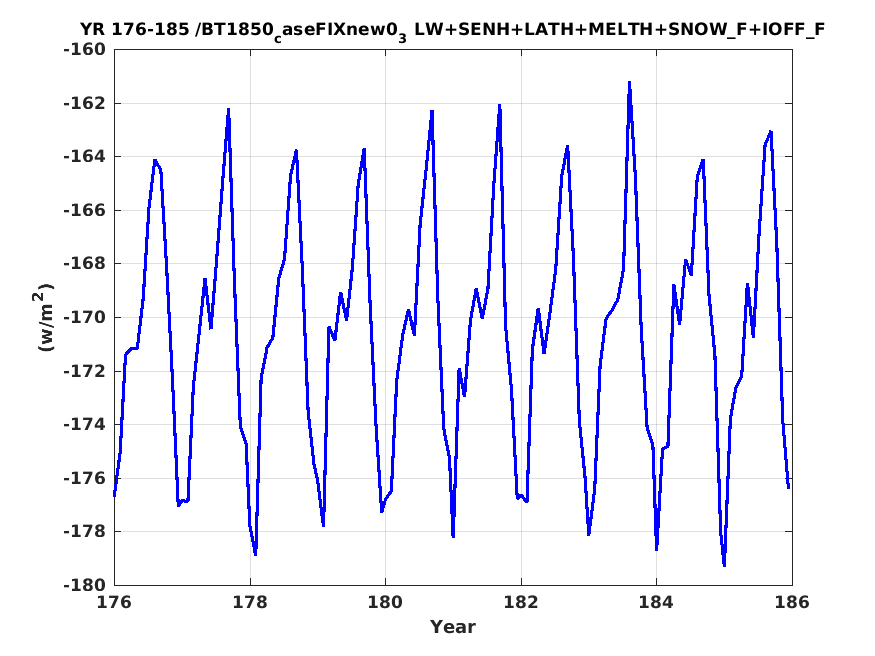Click the y-axis tick label "-160"
Screen dimensions: 875x656
(x=85, y=50)
